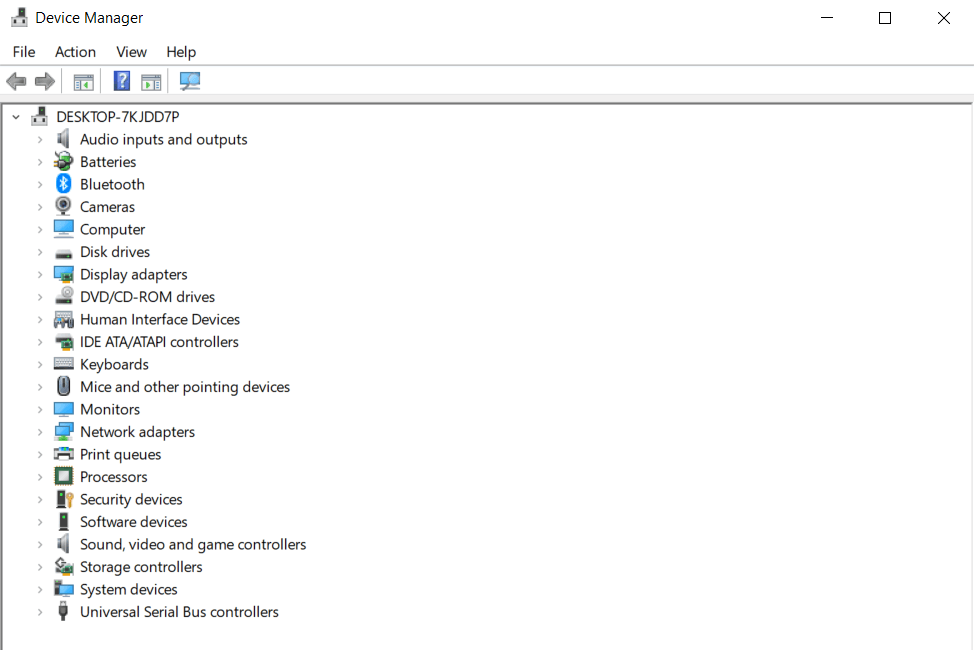Minimize the Device Manager window
The height and width of the screenshot is (650, 974).
coord(827,18)
